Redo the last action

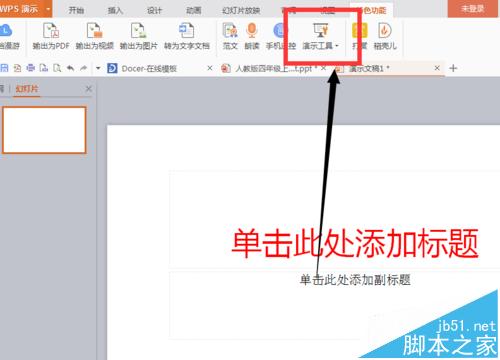coord(83,68)
